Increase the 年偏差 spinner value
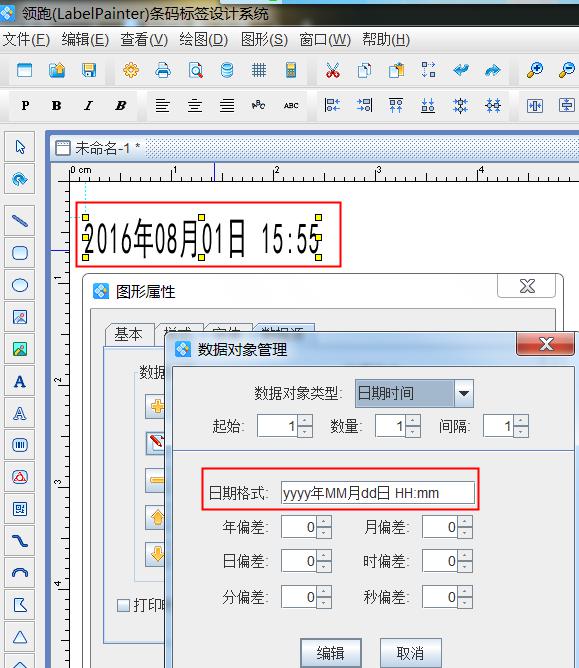The width and height of the screenshot is (579, 668). click(x=324, y=521)
